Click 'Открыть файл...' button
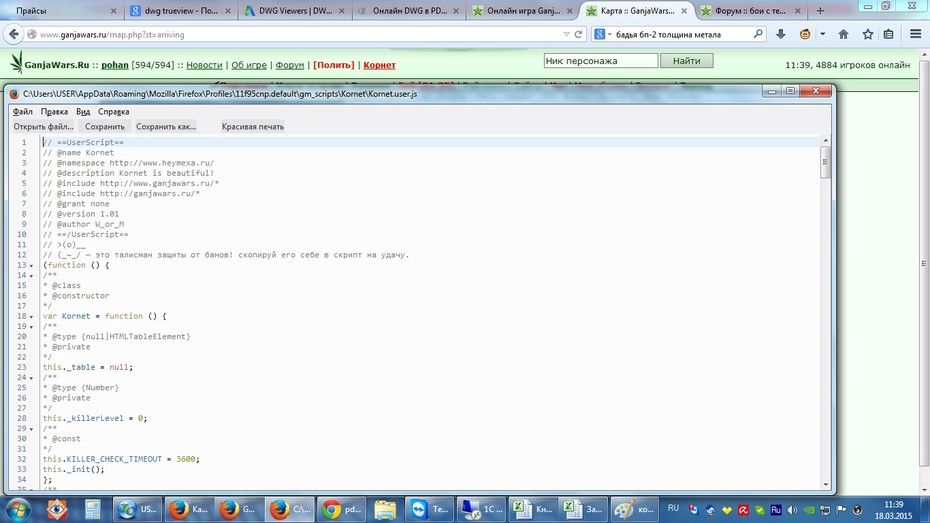This screenshot has width=930, height=523. [44, 126]
